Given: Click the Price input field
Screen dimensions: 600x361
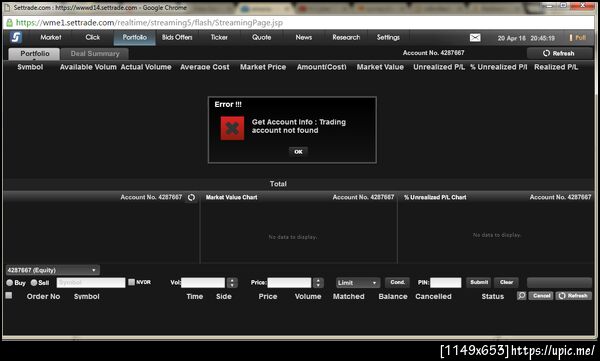Looking at the screenshot, I should pos(289,283).
